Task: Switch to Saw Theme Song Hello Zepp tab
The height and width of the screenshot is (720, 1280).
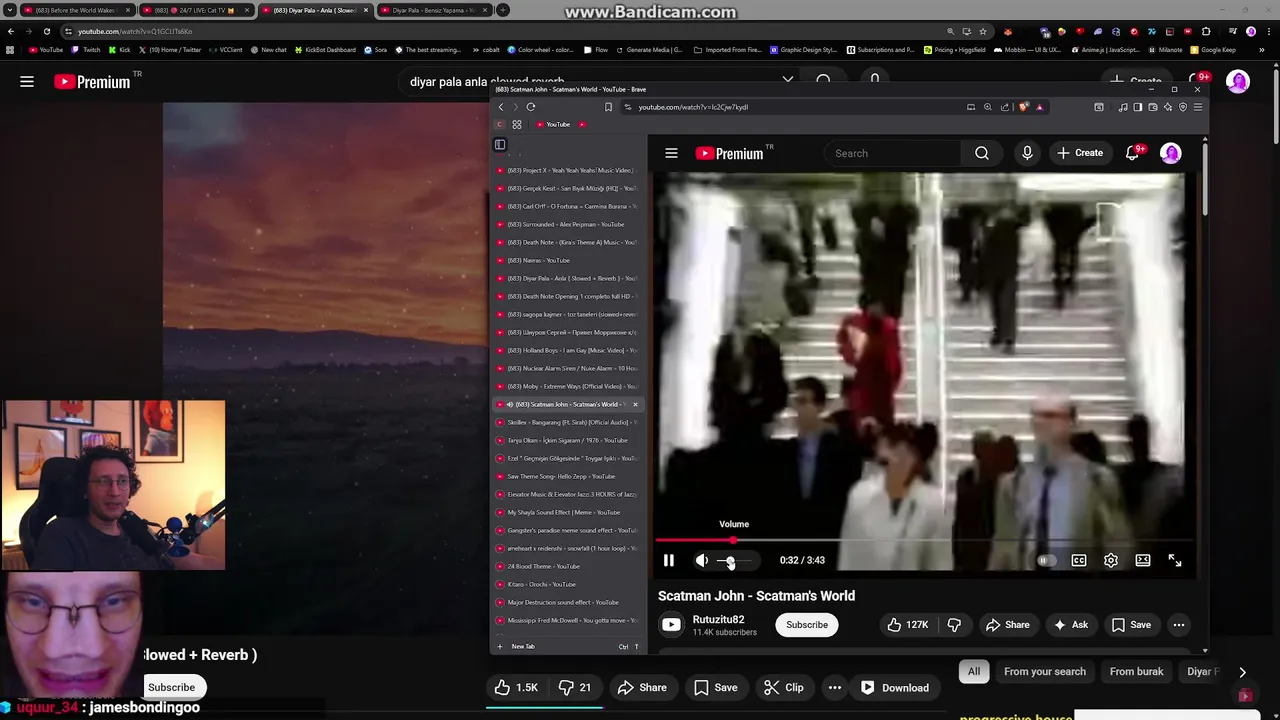Action: click(567, 476)
